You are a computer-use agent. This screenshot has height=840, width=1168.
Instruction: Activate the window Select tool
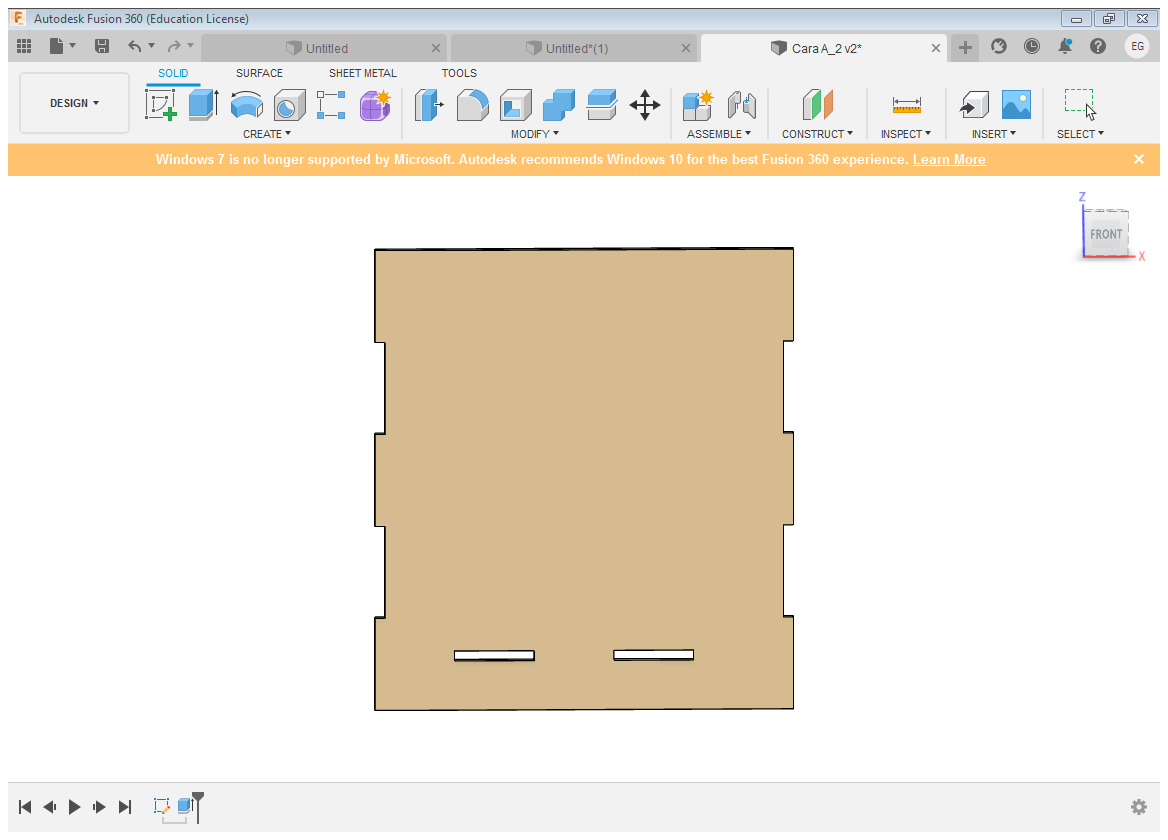tap(1080, 104)
